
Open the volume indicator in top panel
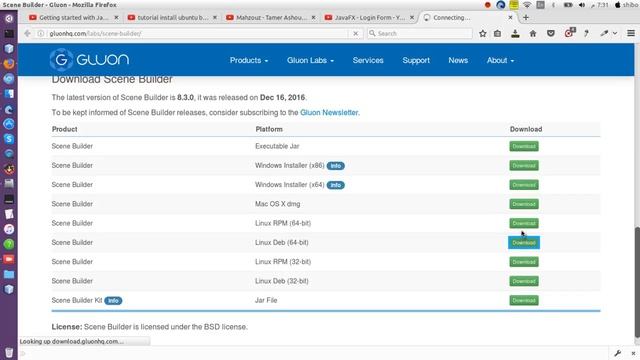pyautogui.click(x=582, y=5)
